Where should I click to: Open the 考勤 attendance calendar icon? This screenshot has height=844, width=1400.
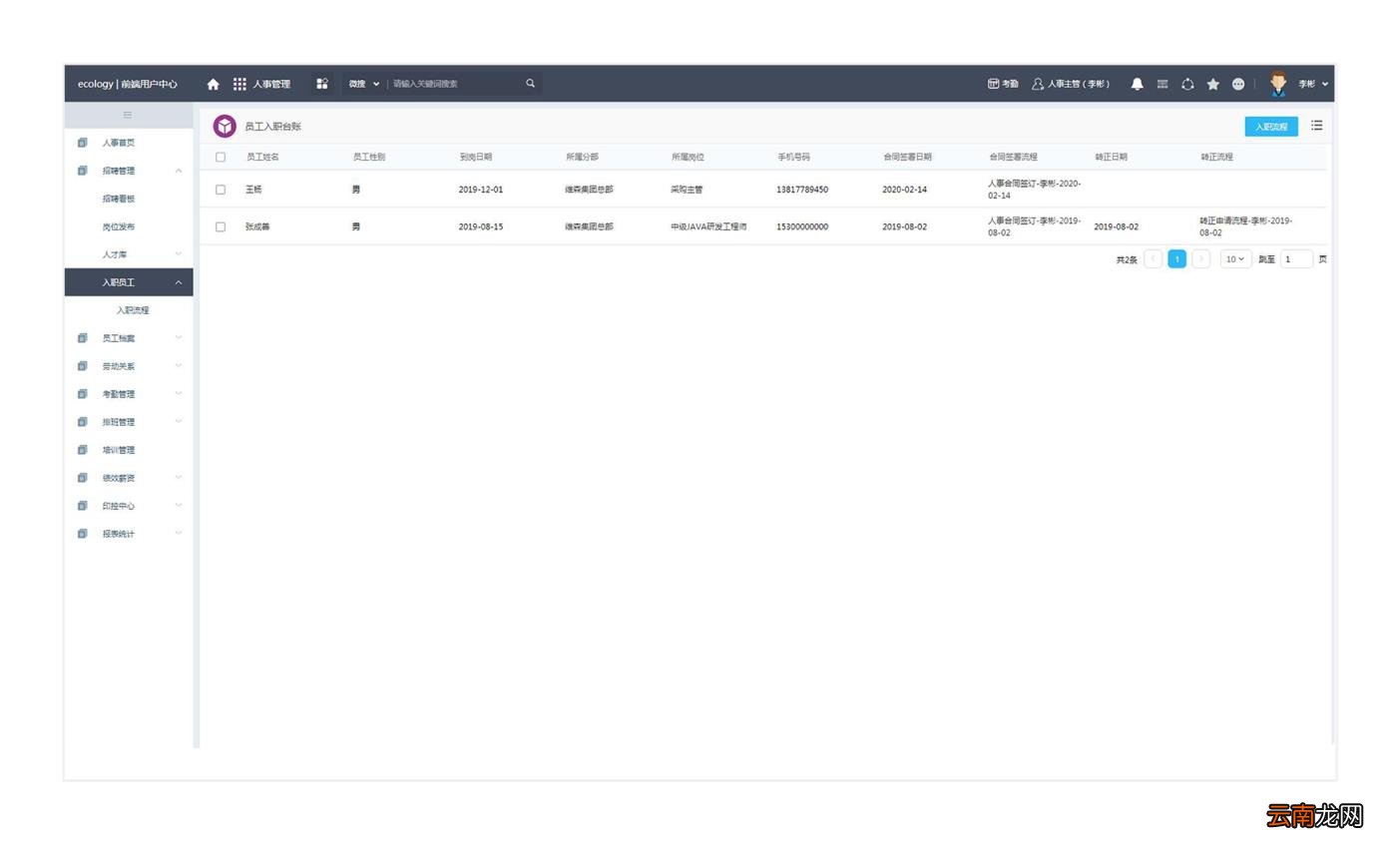click(x=993, y=84)
